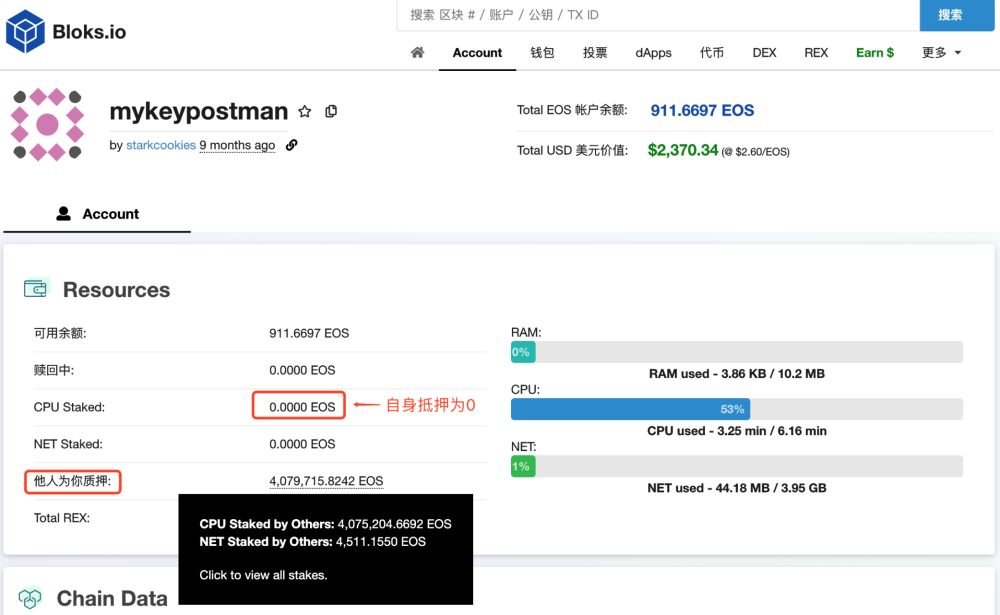Click the Chain Data section heading
This screenshot has width=1000, height=615.
pyautogui.click(x=112, y=598)
